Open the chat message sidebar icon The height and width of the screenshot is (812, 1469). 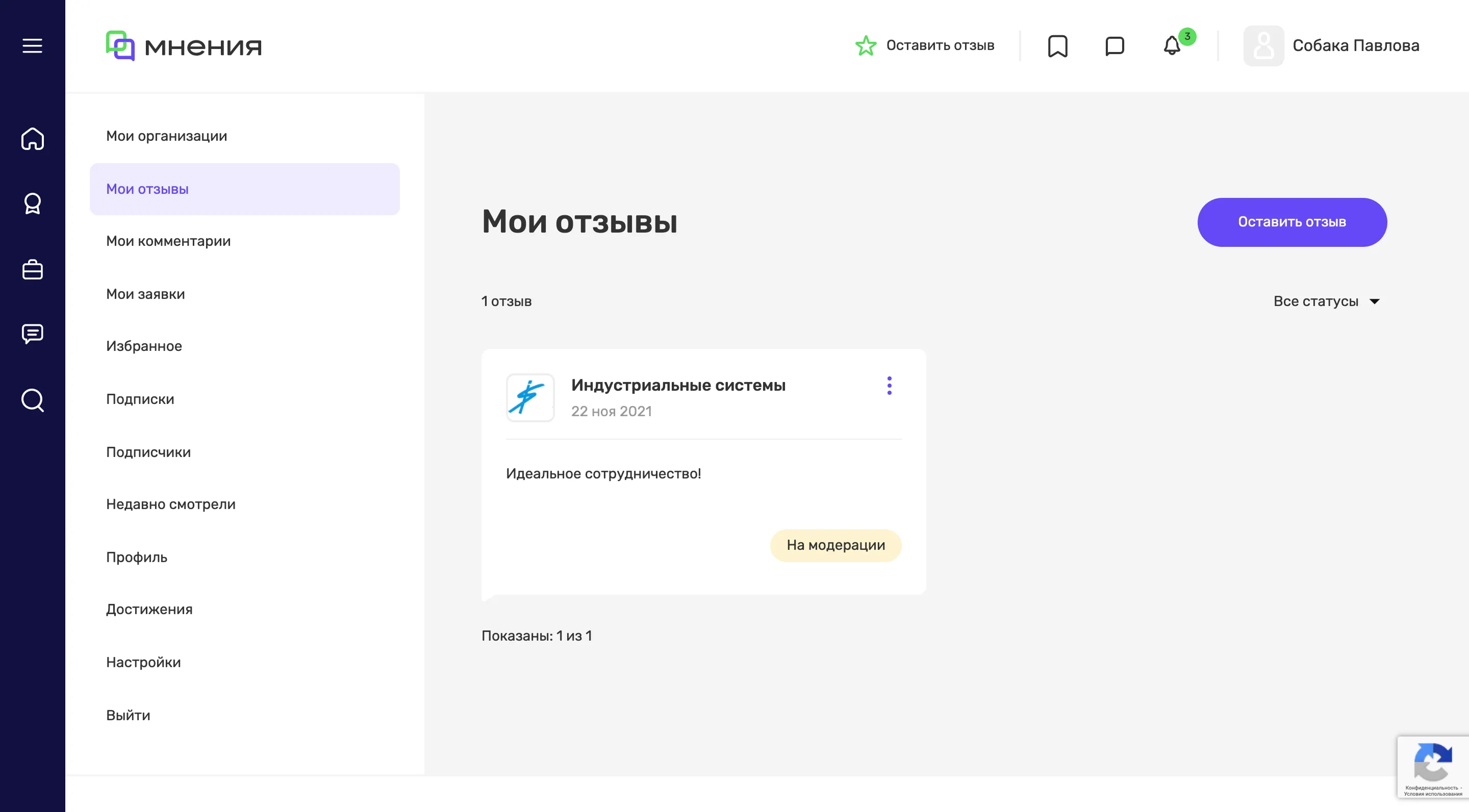point(33,334)
